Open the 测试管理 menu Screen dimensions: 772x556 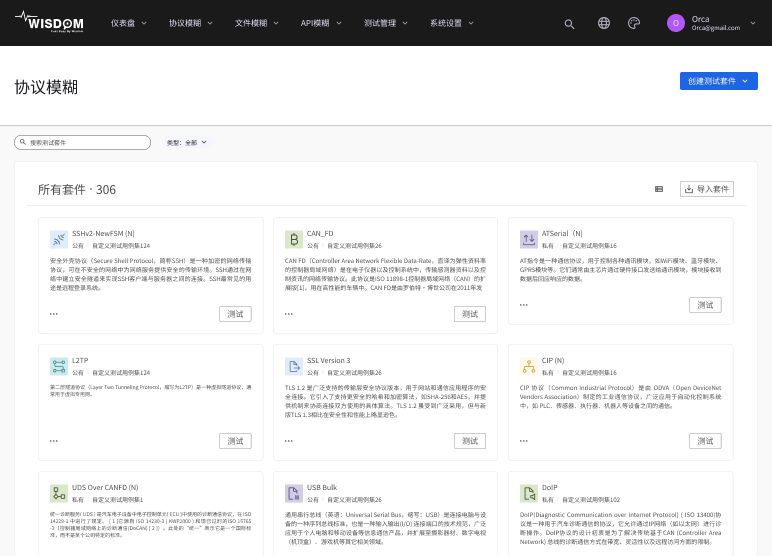click(386, 23)
